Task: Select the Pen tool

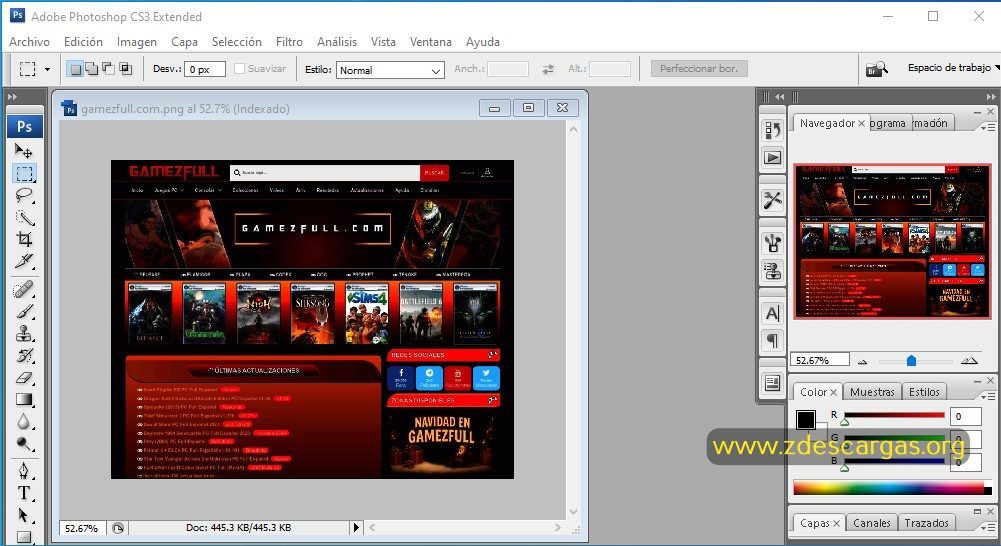Action: coord(24,471)
